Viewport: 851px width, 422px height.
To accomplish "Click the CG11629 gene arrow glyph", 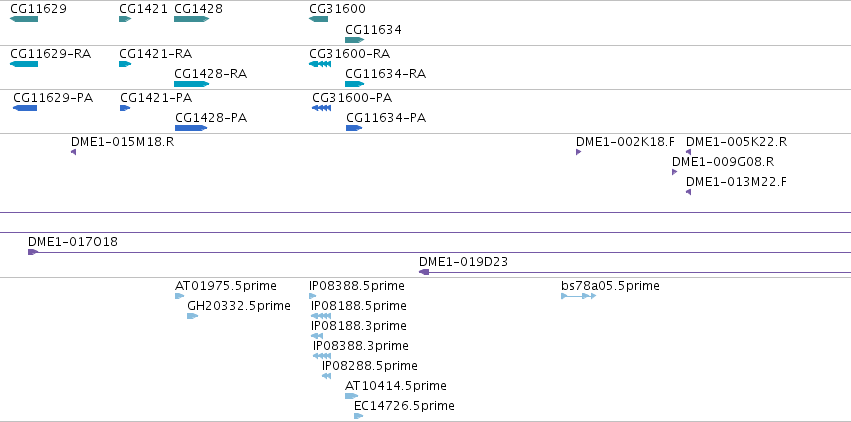I will pos(24,19).
